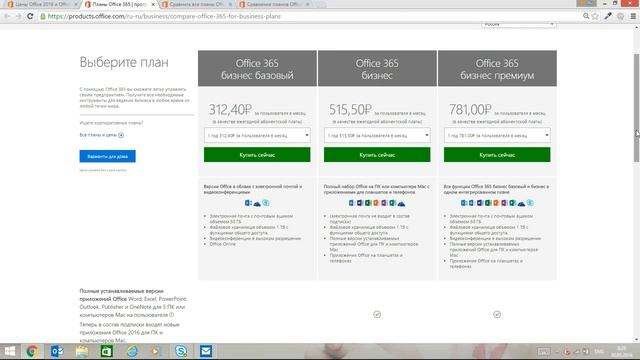The width and height of the screenshot is (640, 360).
Task: Click the extension icon beside the eyedropper
Action: point(620,16)
